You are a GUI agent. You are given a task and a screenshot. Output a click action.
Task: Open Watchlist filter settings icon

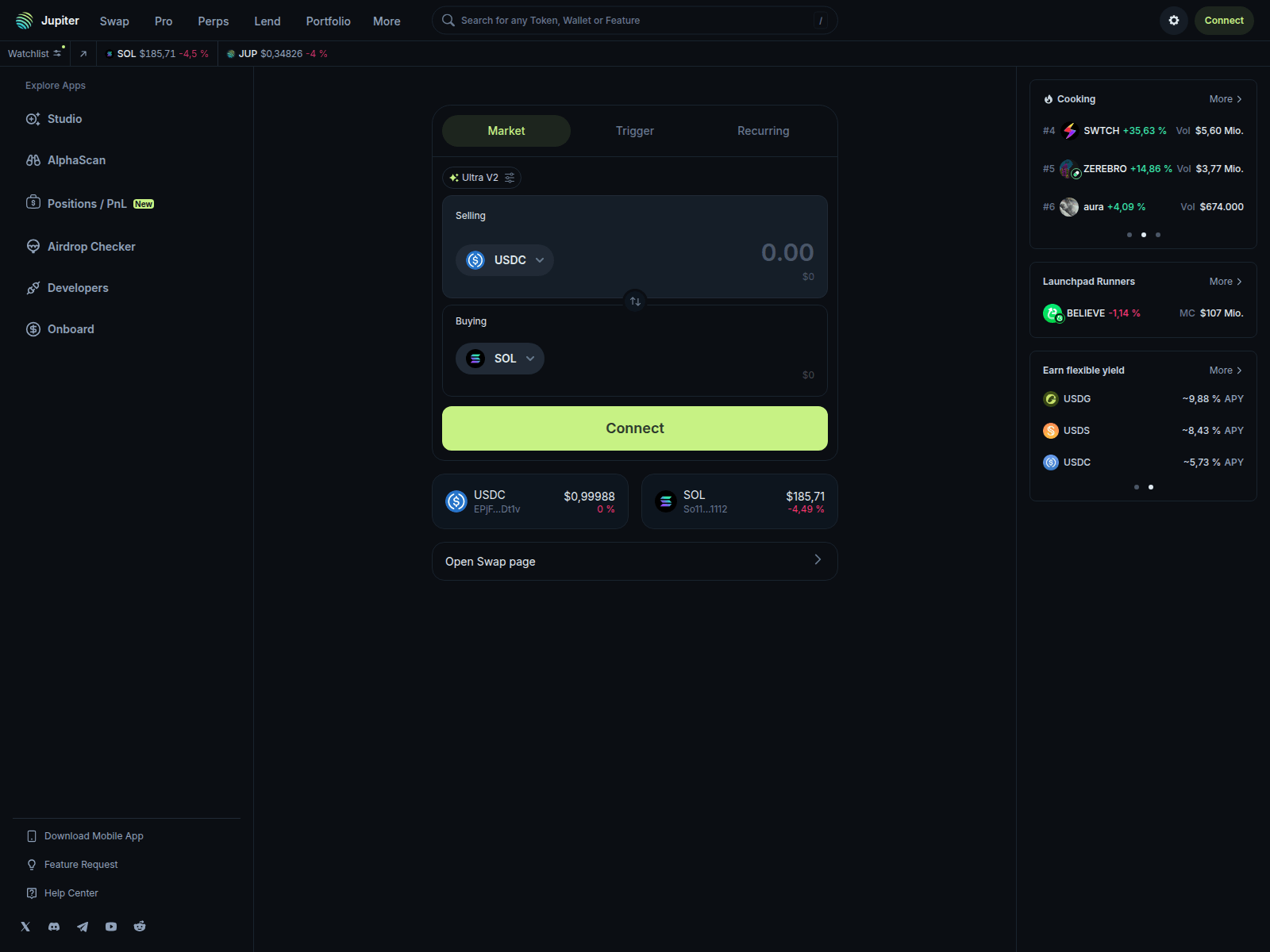[58, 53]
